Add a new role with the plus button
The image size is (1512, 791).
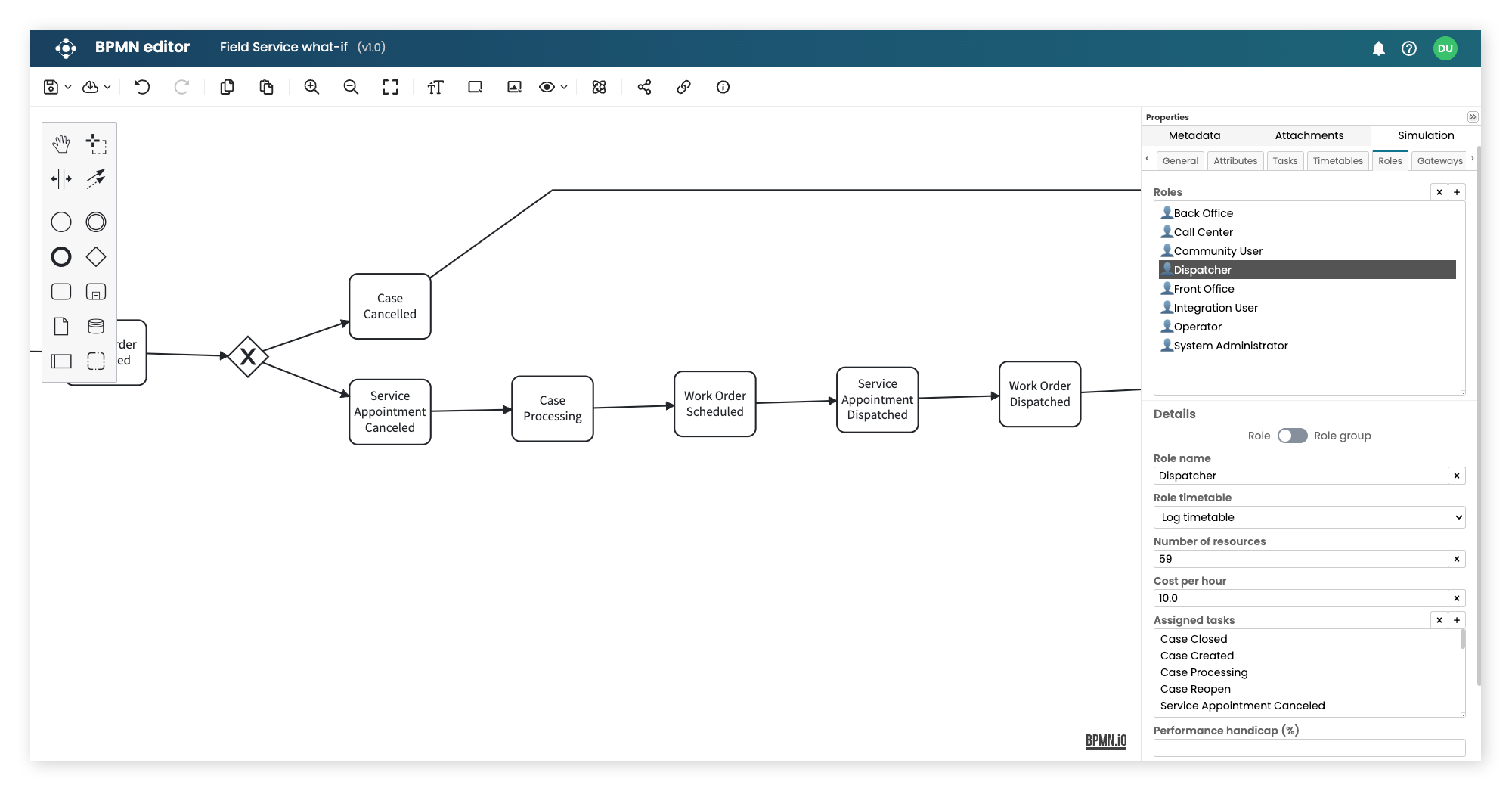(x=1457, y=192)
